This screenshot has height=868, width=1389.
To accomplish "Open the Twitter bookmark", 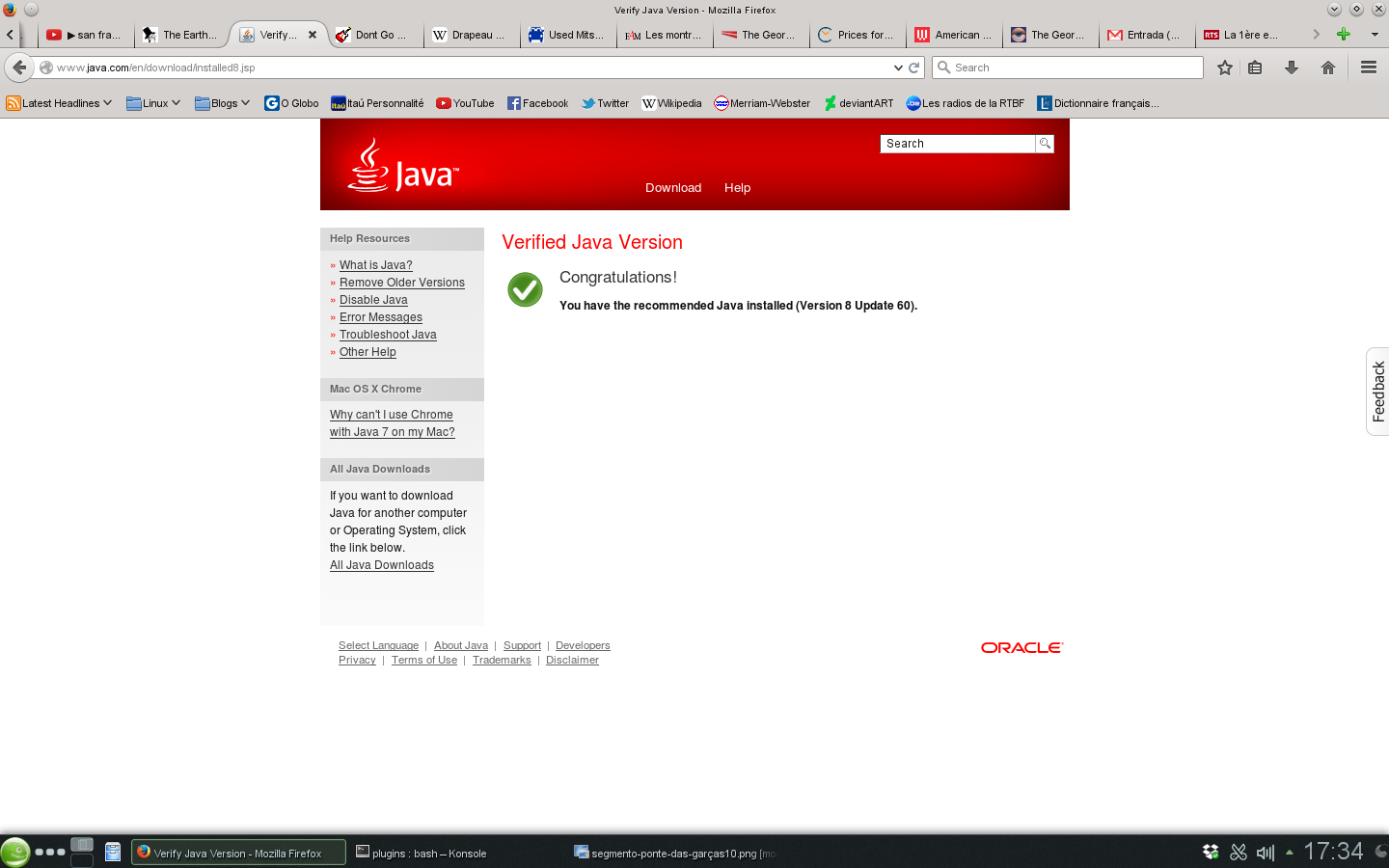I will (x=605, y=103).
